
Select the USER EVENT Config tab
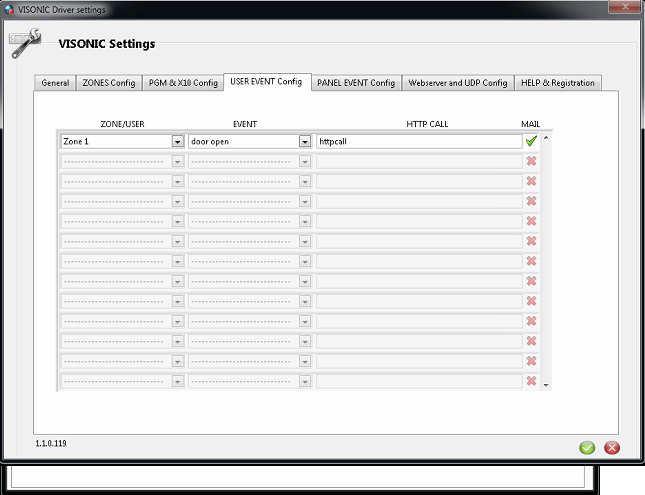[x=267, y=82]
